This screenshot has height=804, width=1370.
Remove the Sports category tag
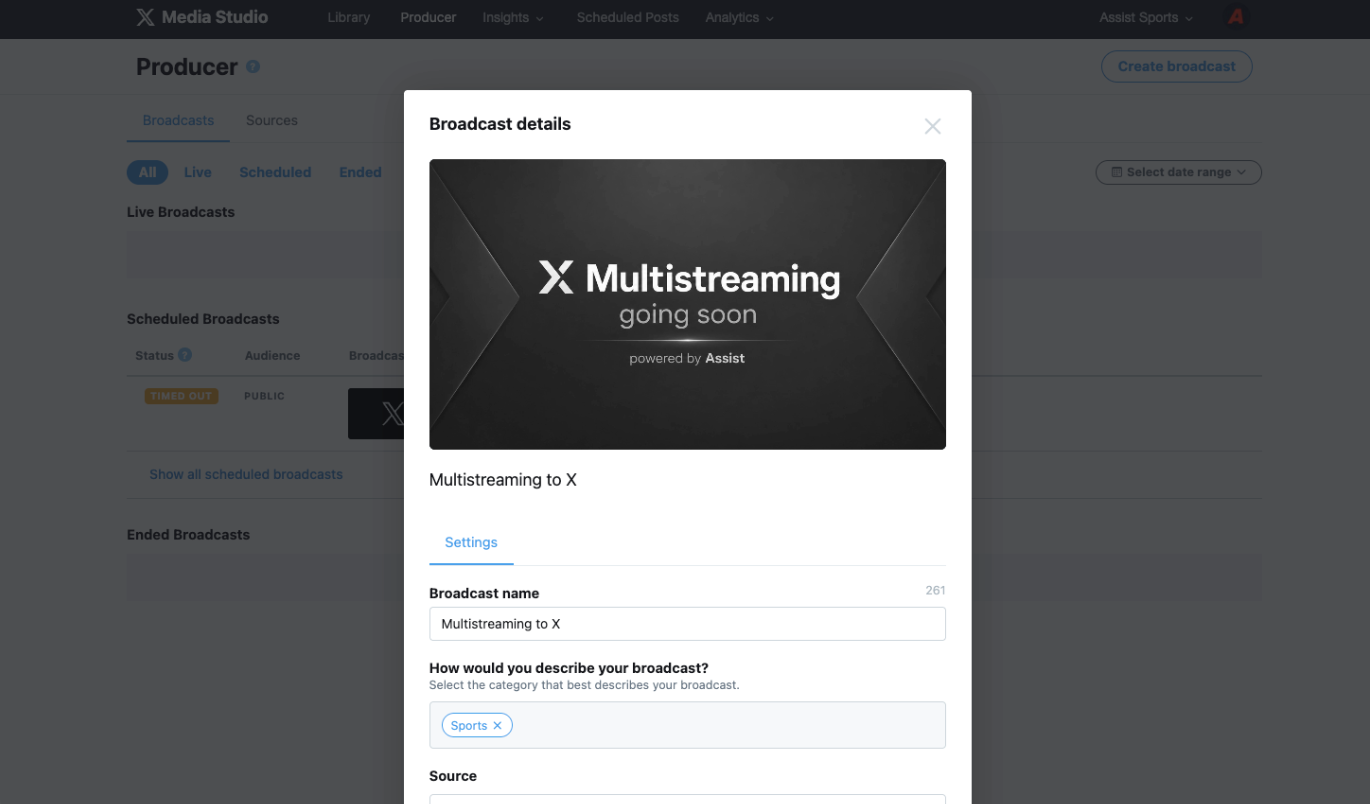[x=497, y=726]
